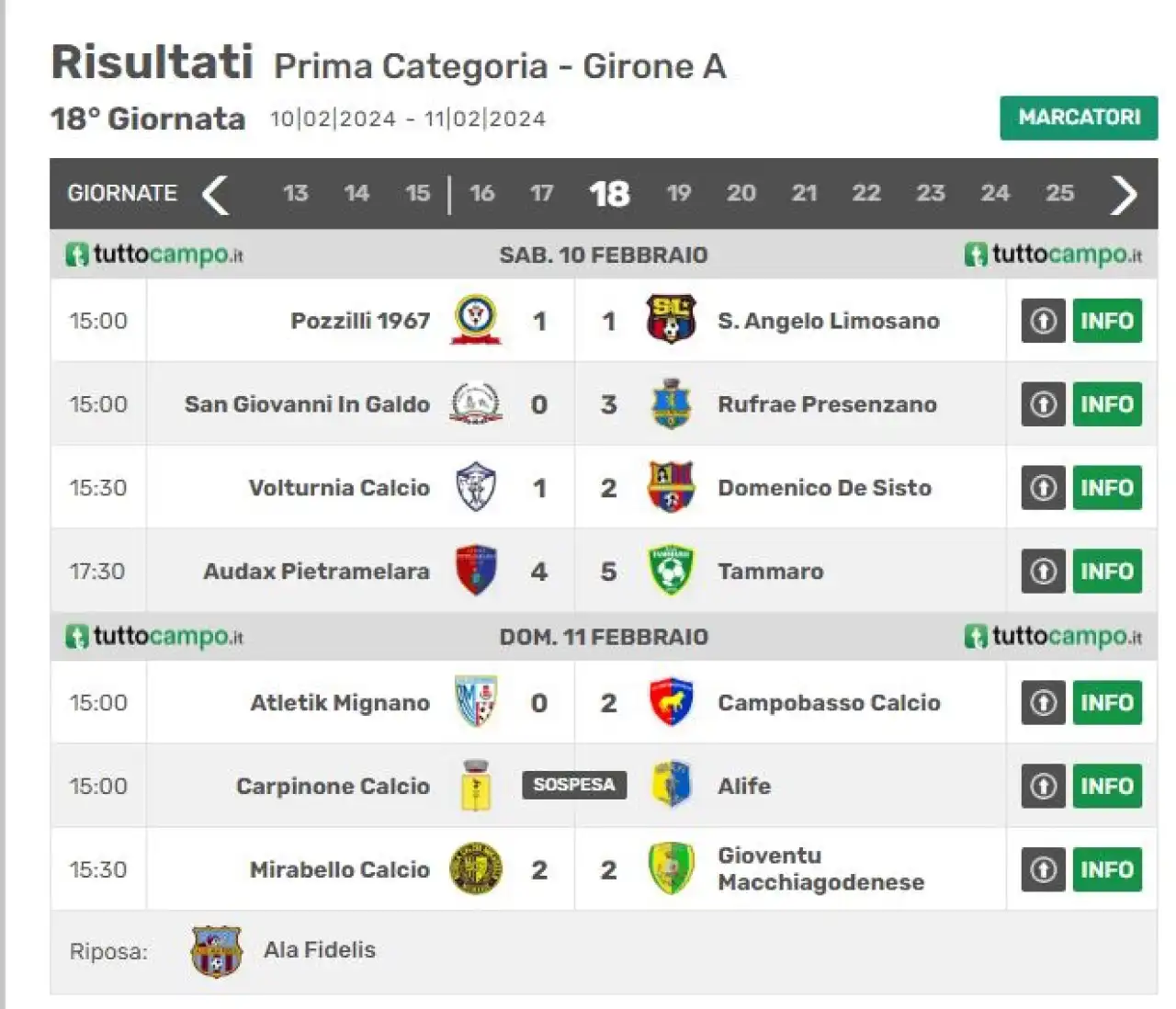Click the SOSPESA status label
This screenshot has height=1009, width=1176.
[574, 785]
